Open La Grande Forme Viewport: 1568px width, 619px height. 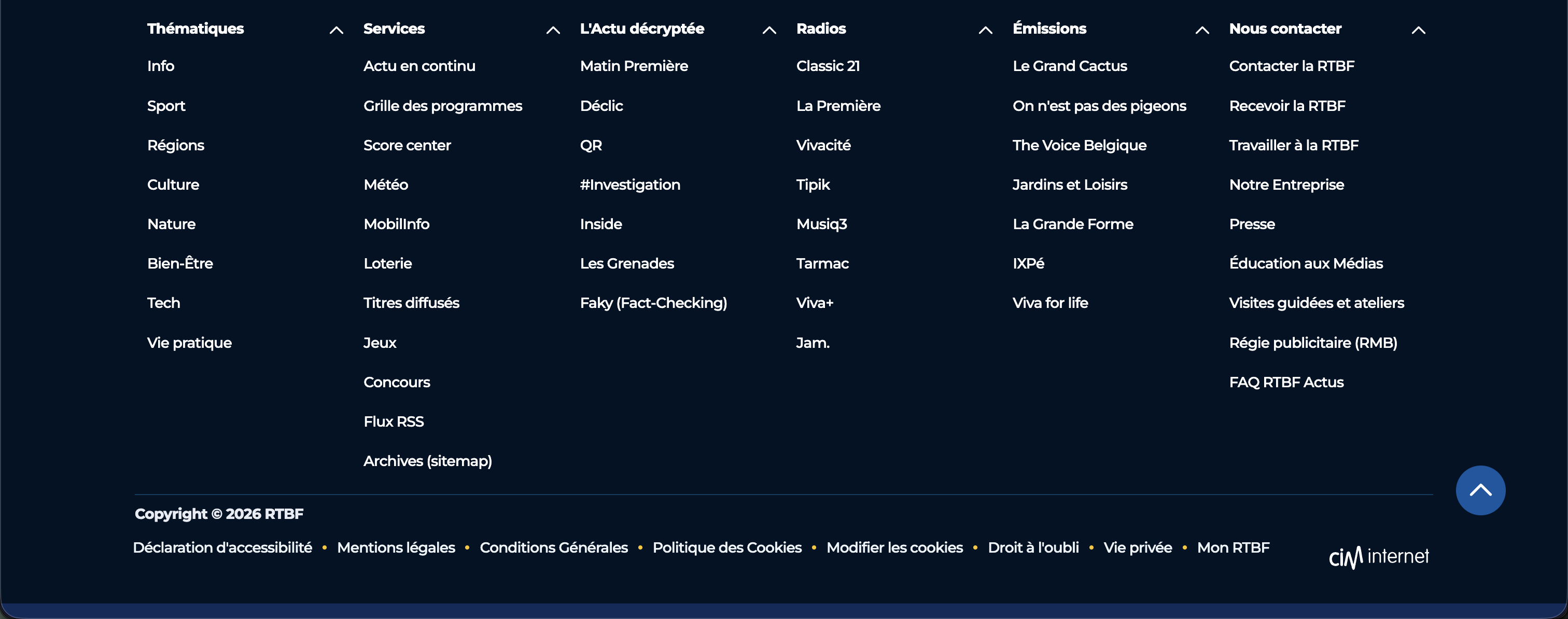[x=1073, y=224]
